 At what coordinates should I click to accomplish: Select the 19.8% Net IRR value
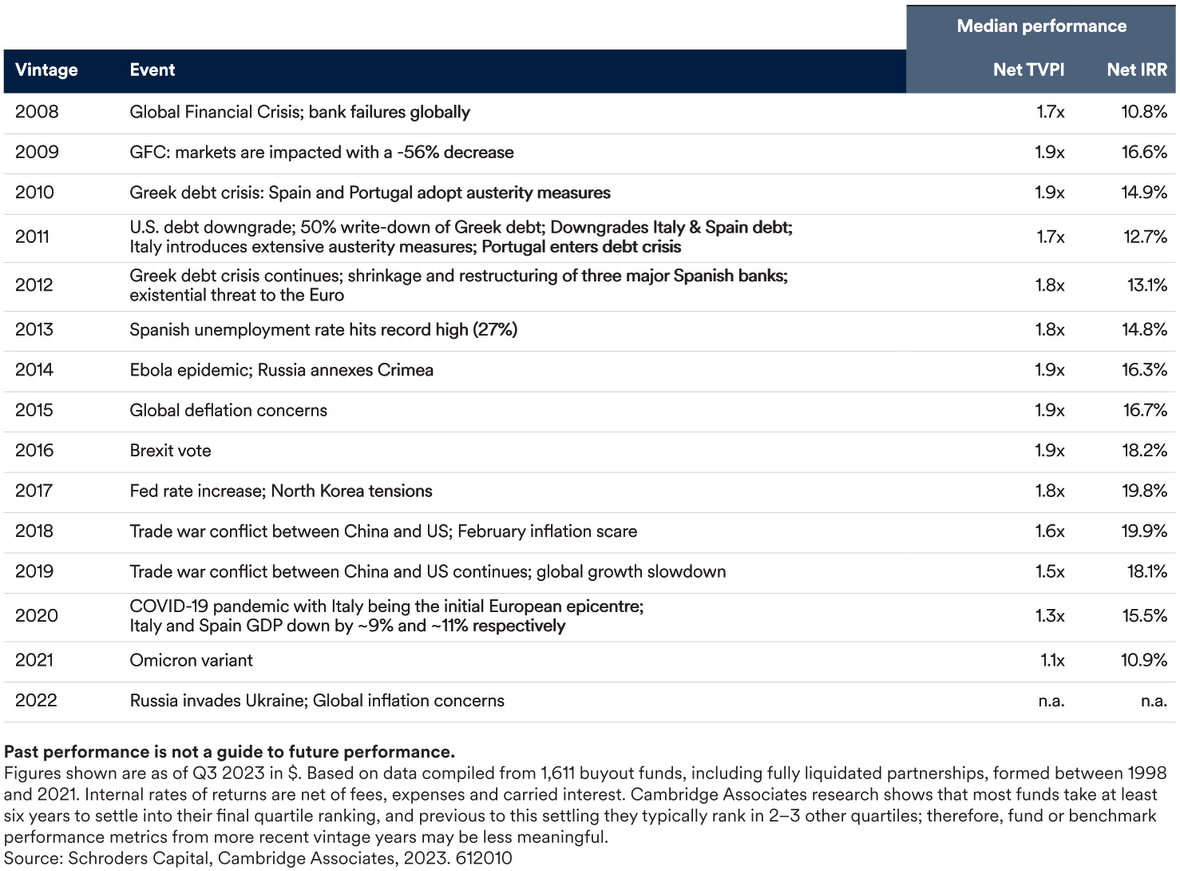(1143, 491)
